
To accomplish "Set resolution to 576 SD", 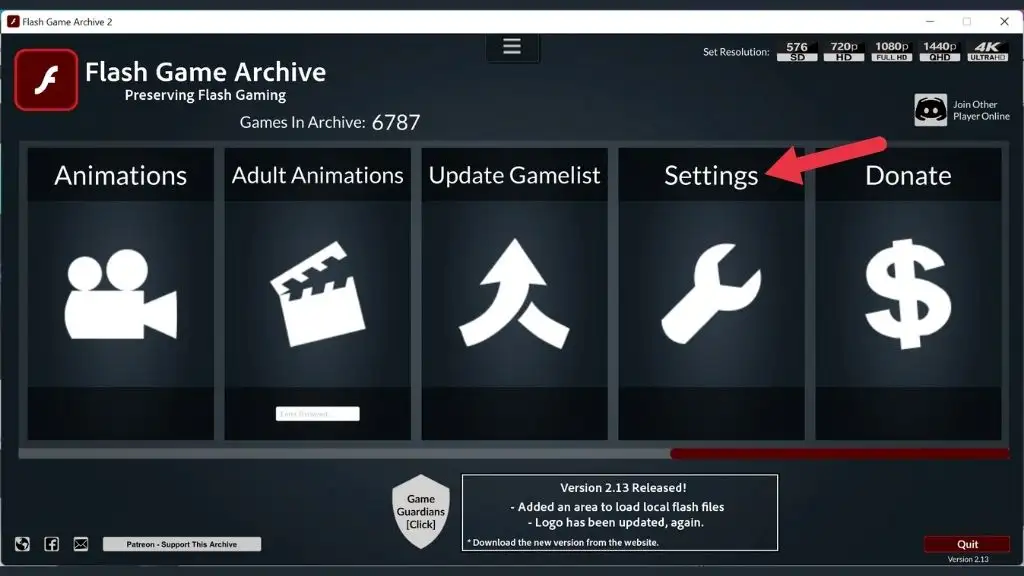I will (x=797, y=52).
